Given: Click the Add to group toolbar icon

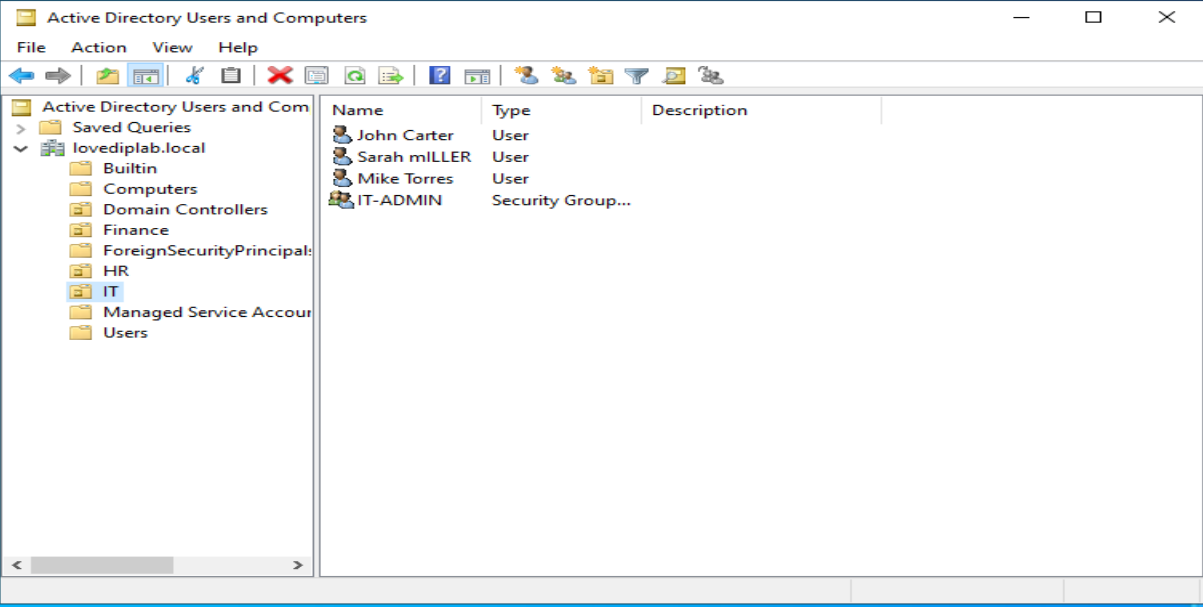Looking at the screenshot, I should coord(711,76).
